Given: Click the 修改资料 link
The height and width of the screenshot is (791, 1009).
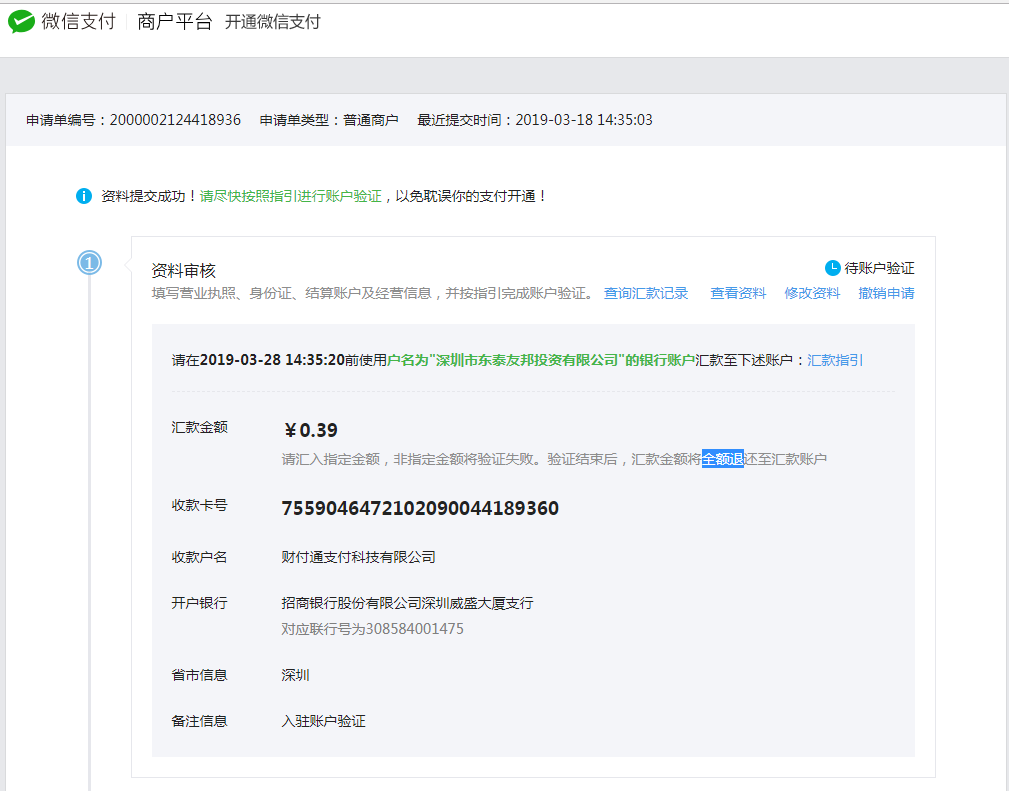Looking at the screenshot, I should coord(812,293).
